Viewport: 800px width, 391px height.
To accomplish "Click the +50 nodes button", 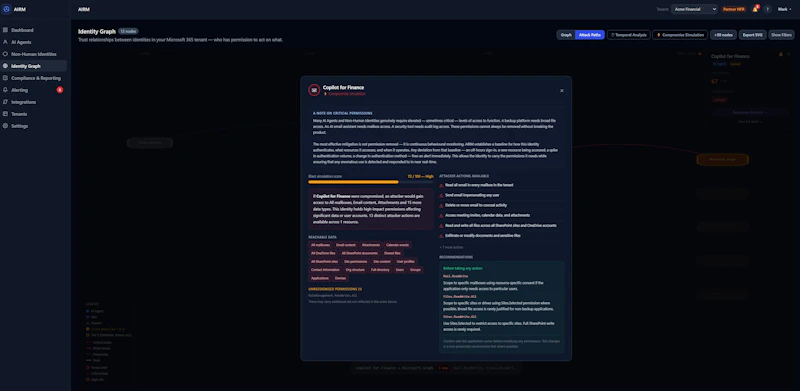I will pyautogui.click(x=723, y=35).
